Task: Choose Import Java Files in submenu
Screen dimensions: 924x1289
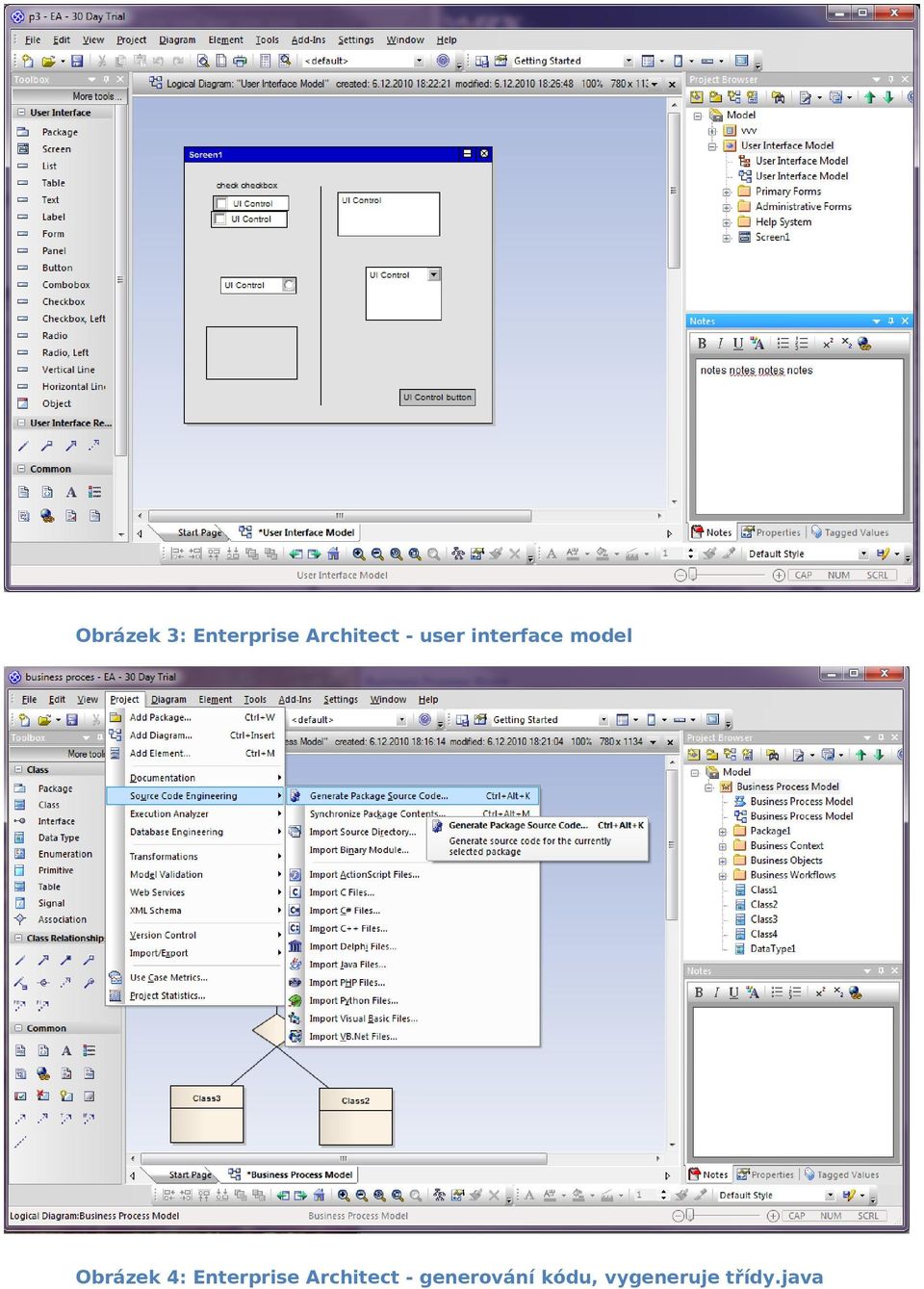Action: (347, 965)
